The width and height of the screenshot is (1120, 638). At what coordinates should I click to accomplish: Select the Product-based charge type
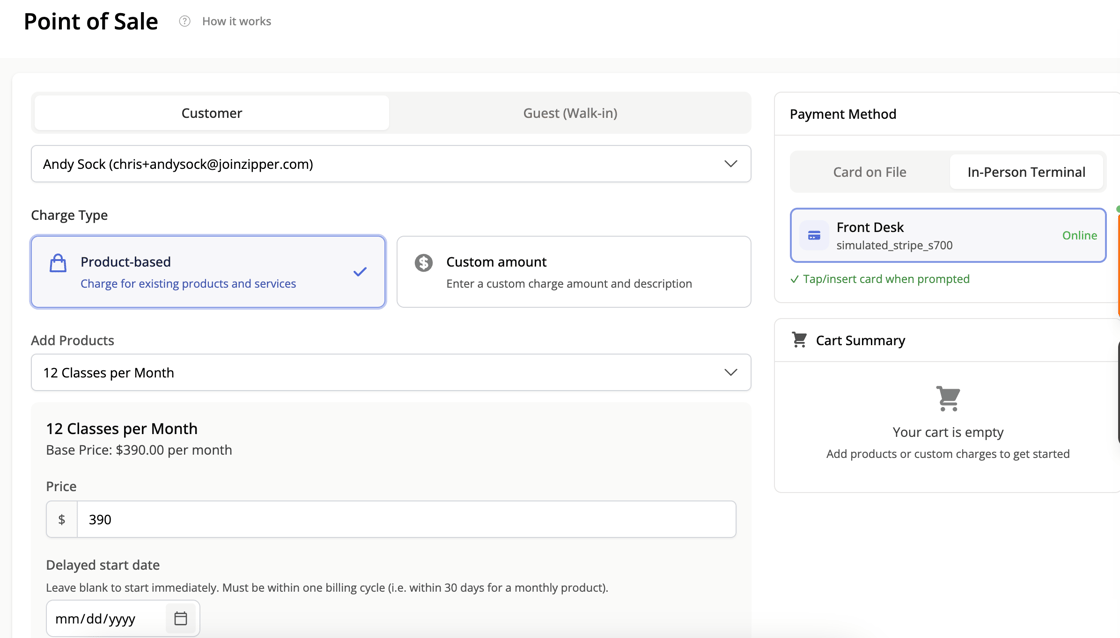pyautogui.click(x=208, y=272)
